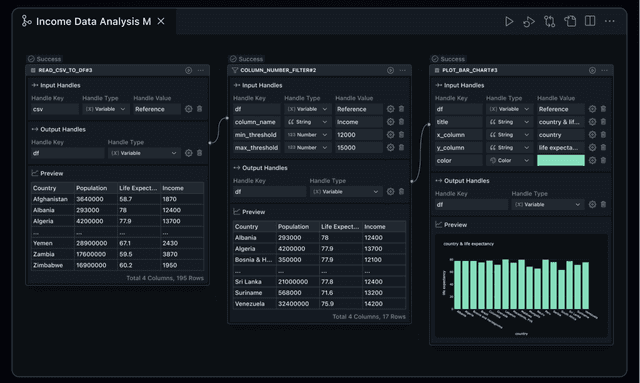640x383 pixels.
Task: Open more menu on COLUMN_NUMBER_FILTER#2 header
Action: point(402,70)
